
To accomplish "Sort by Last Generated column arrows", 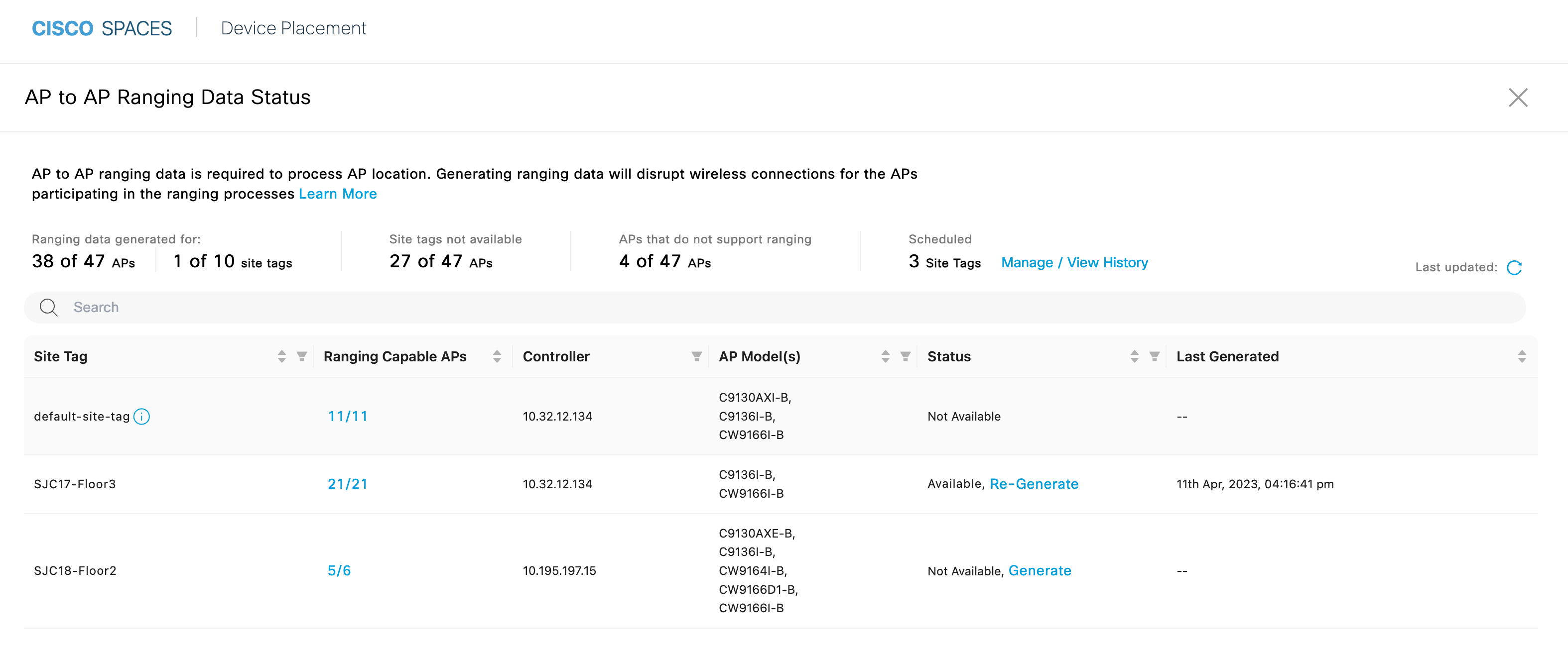I will pyautogui.click(x=1521, y=356).
